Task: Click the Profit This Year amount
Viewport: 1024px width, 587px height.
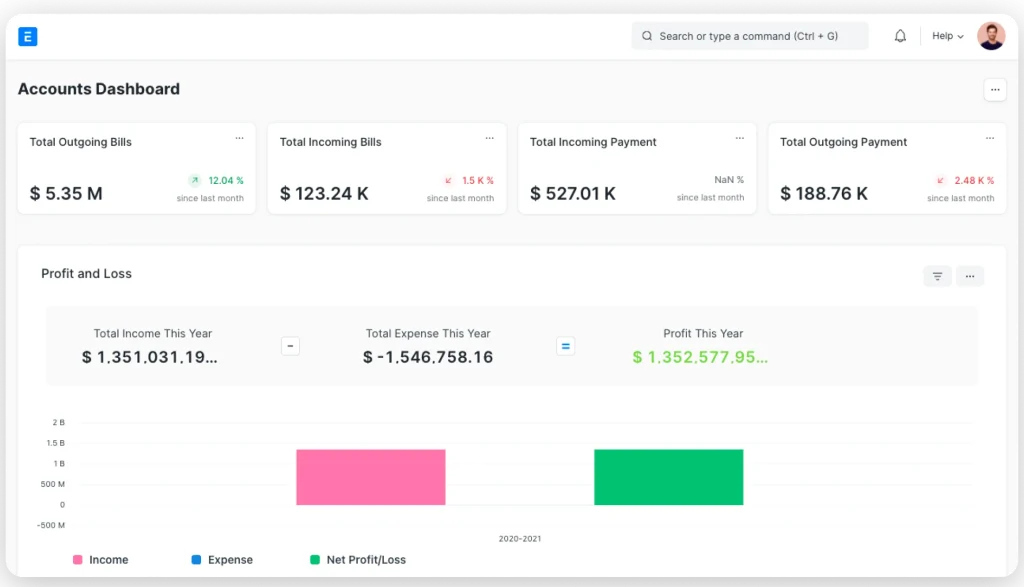Action: click(700, 357)
